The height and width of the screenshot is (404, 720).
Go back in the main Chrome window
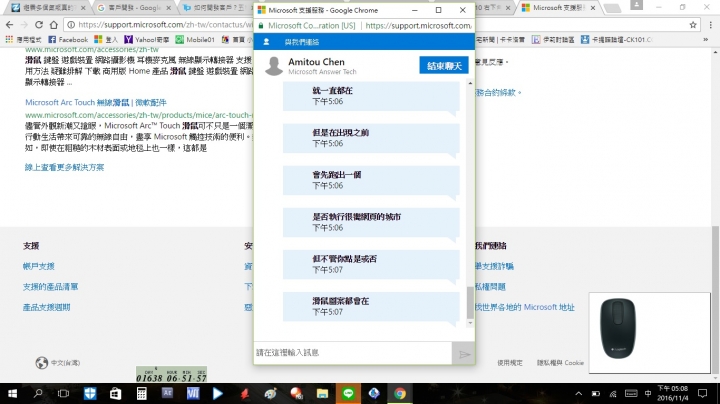coord(10,25)
